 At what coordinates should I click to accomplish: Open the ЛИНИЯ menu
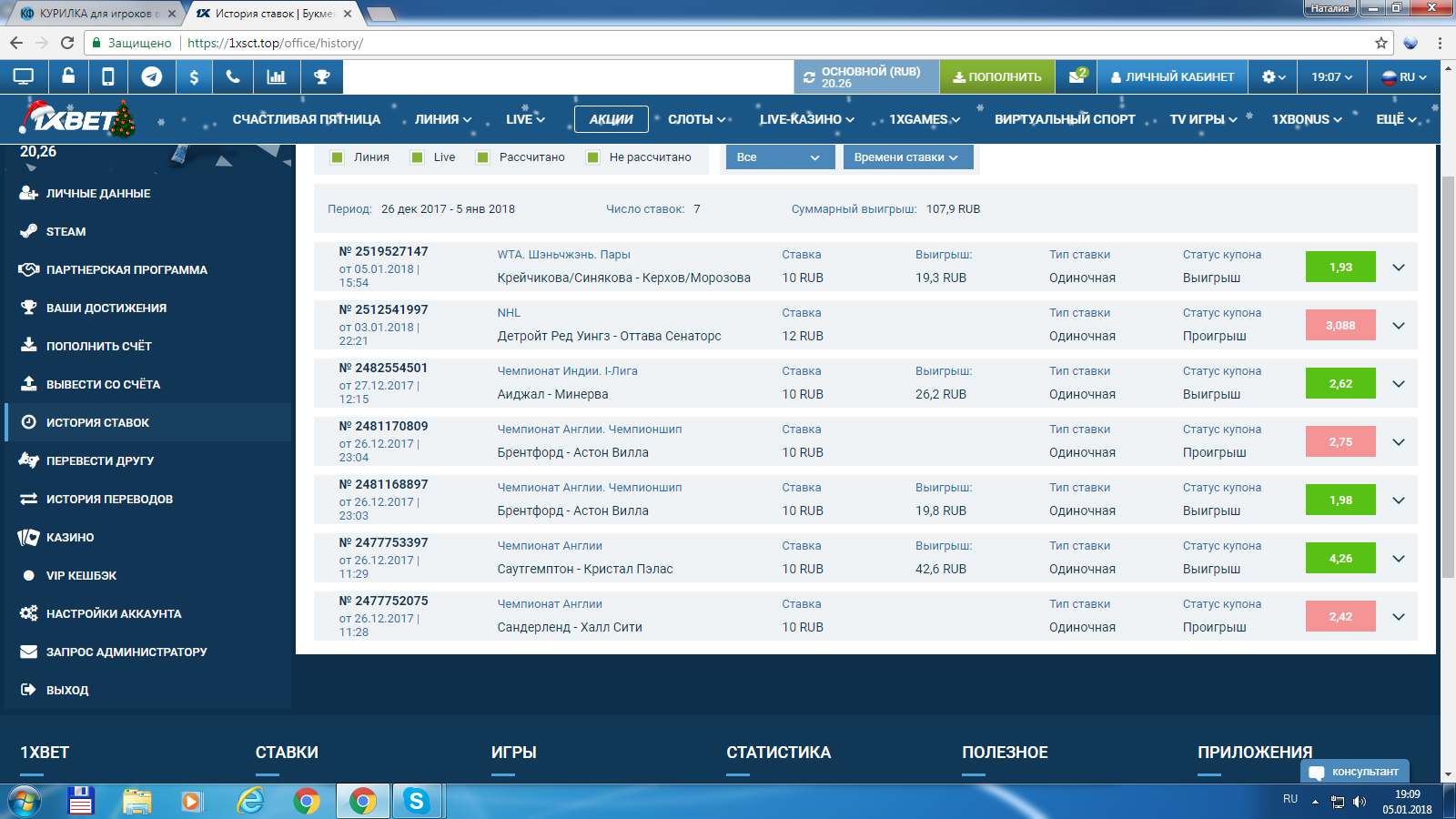pyautogui.click(x=443, y=119)
